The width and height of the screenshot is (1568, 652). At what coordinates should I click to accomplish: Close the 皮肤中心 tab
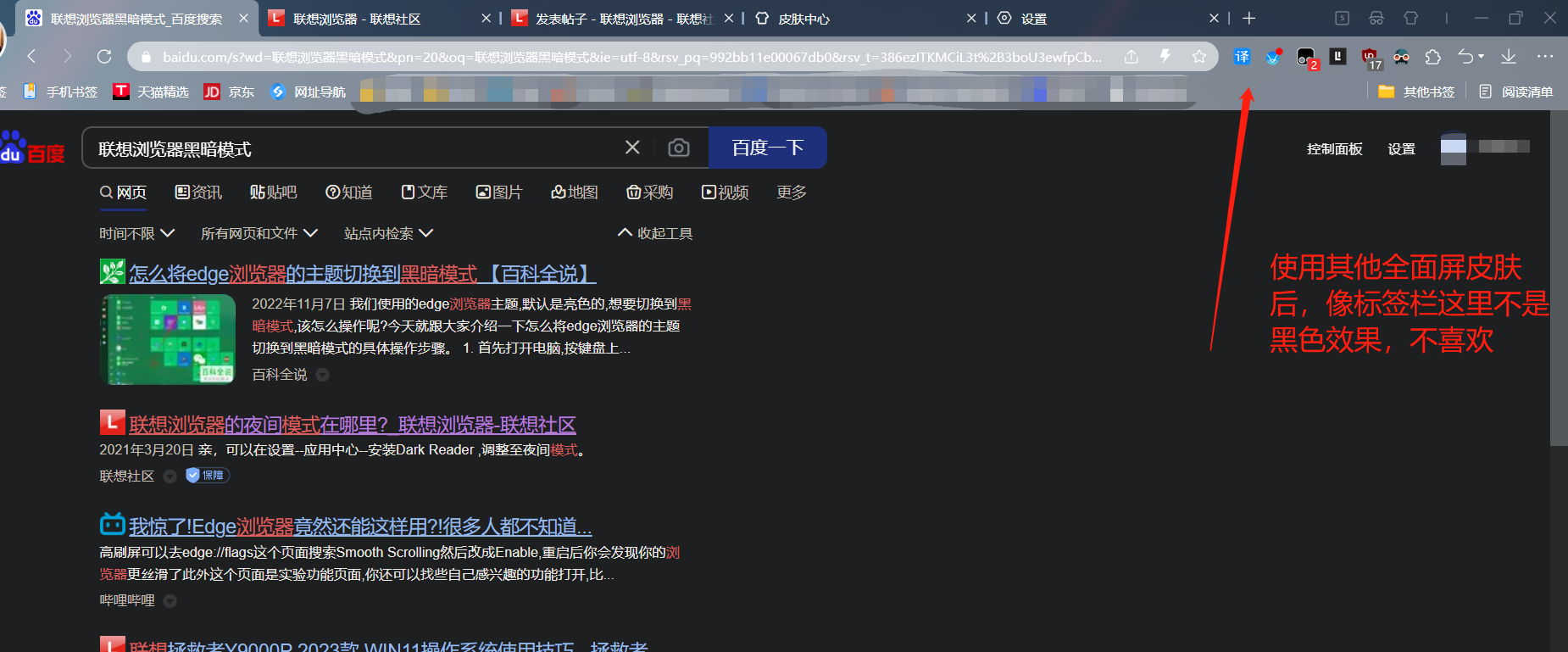point(970,18)
